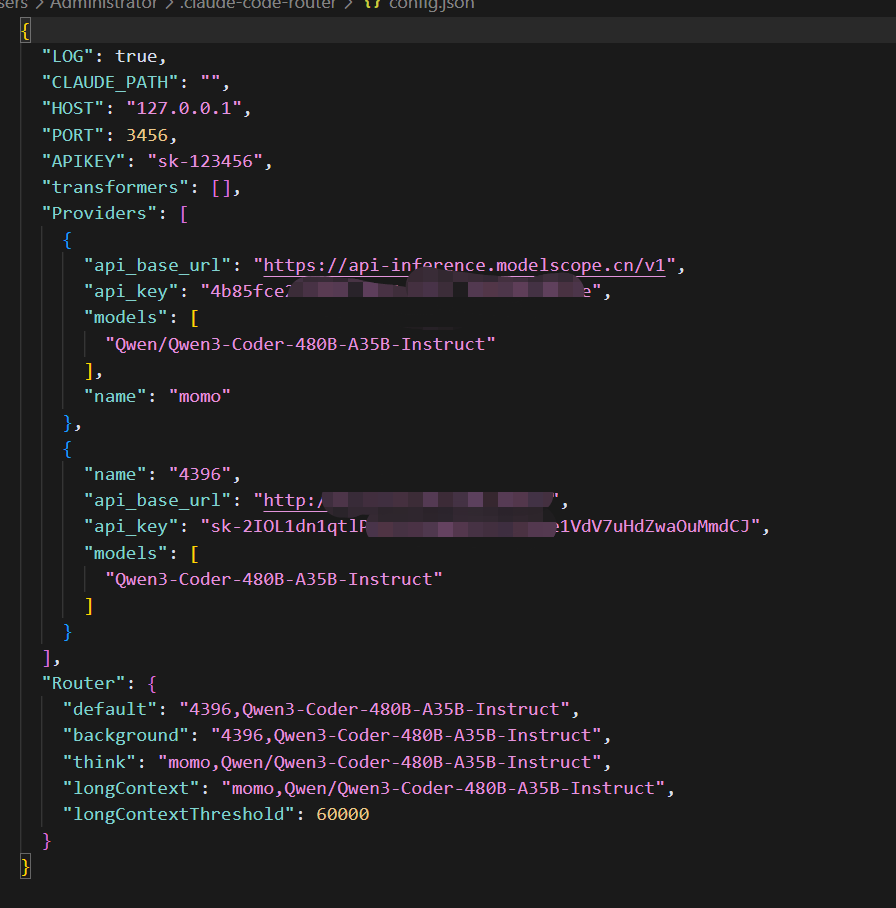
Task: Click the final closing root brace
Action: click(x=25, y=867)
